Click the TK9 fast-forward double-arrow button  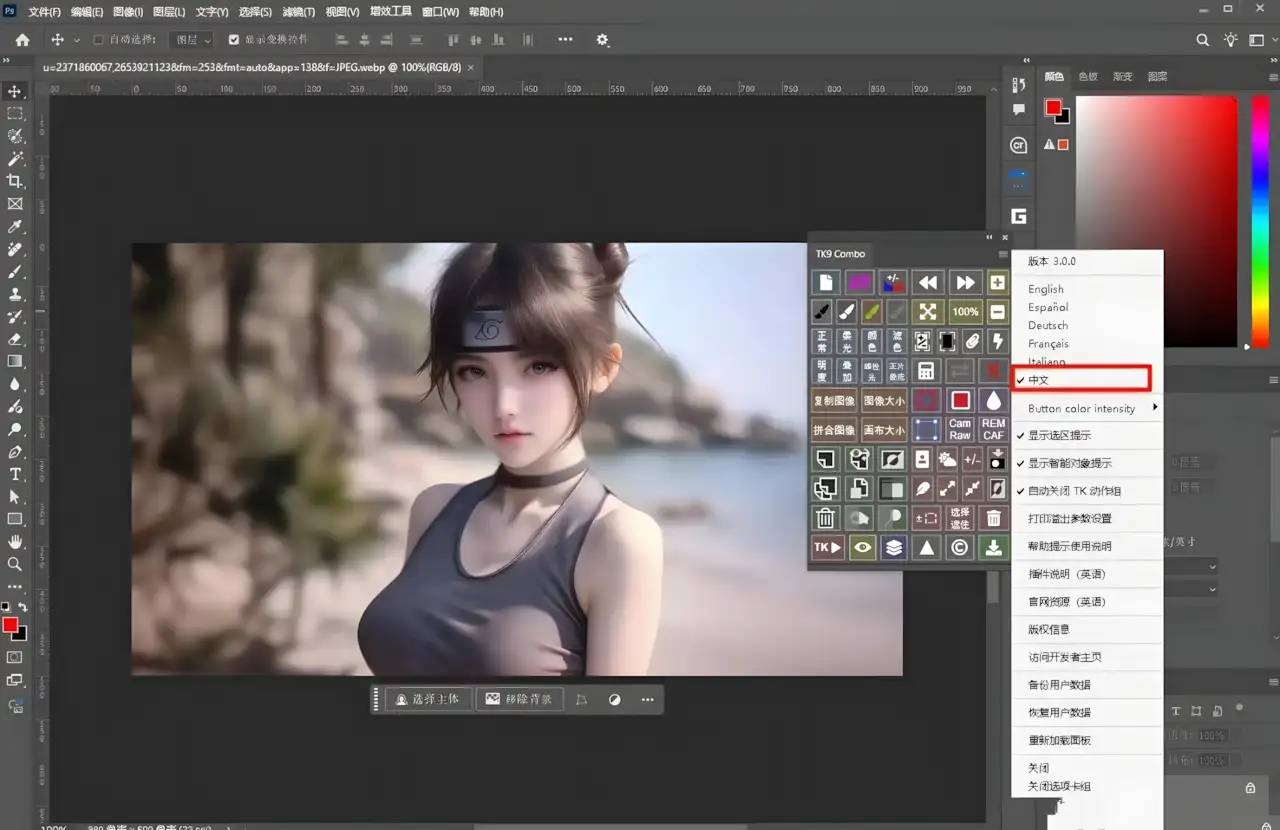click(964, 282)
